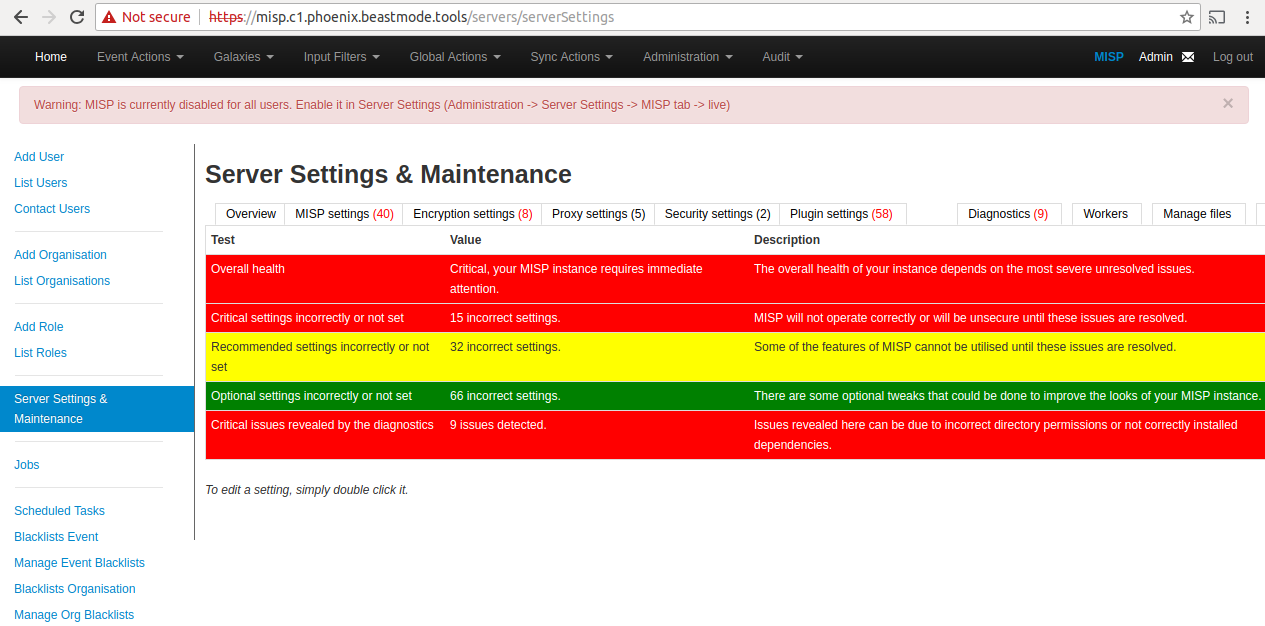
Task: Open the MISP settings (40) tab
Action: 344,214
